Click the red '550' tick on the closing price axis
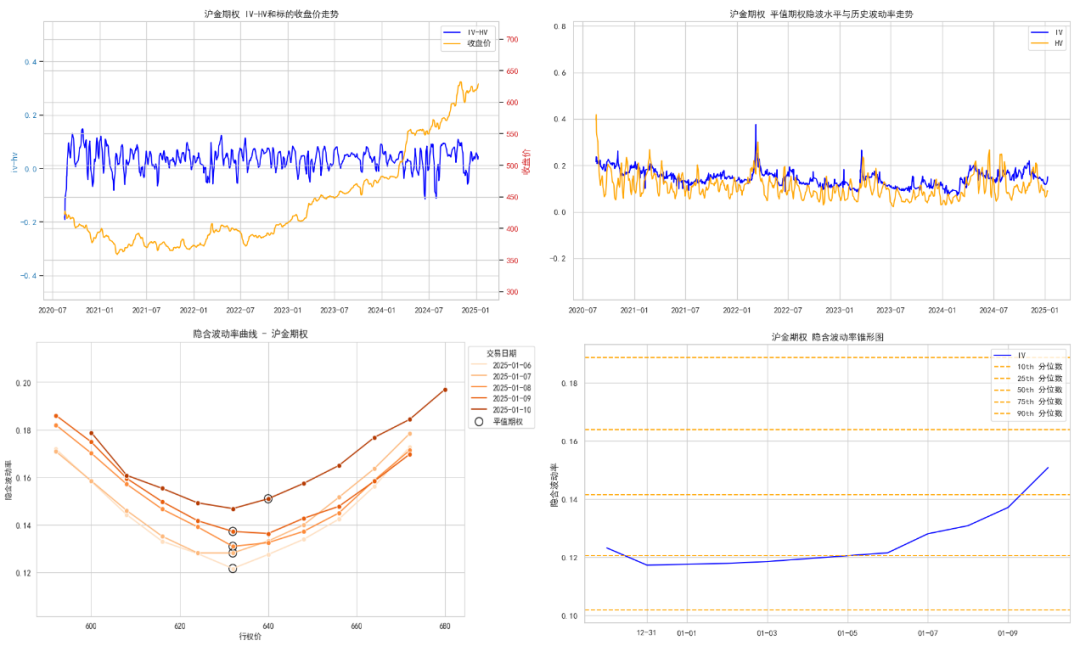This screenshot has height=646, width=1080. [512, 134]
